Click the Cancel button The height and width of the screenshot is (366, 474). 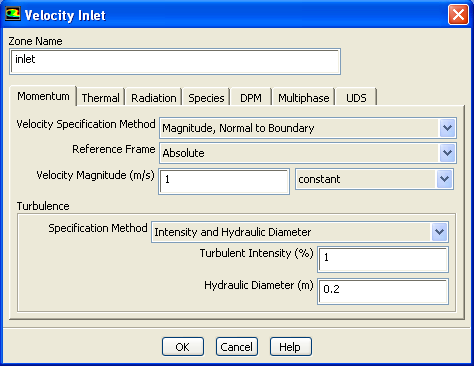tap(237, 347)
